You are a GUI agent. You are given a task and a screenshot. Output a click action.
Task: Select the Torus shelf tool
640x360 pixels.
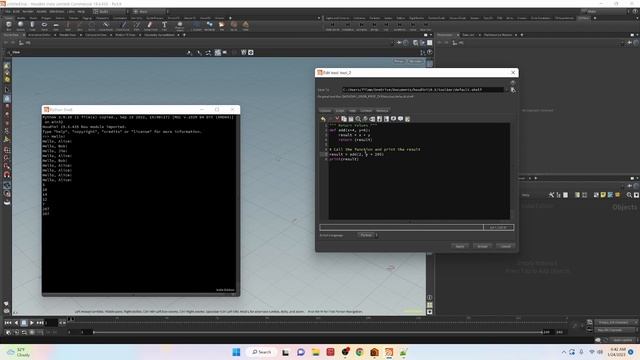(x=44, y=26)
